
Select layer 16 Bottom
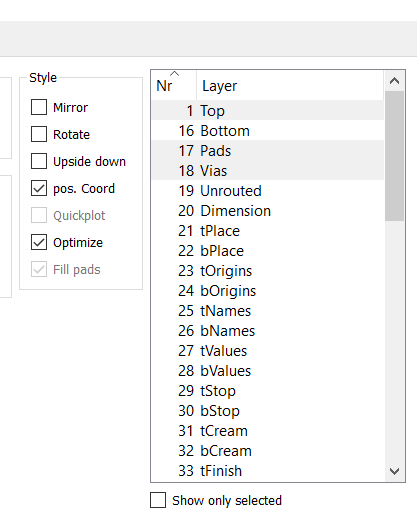268,130
